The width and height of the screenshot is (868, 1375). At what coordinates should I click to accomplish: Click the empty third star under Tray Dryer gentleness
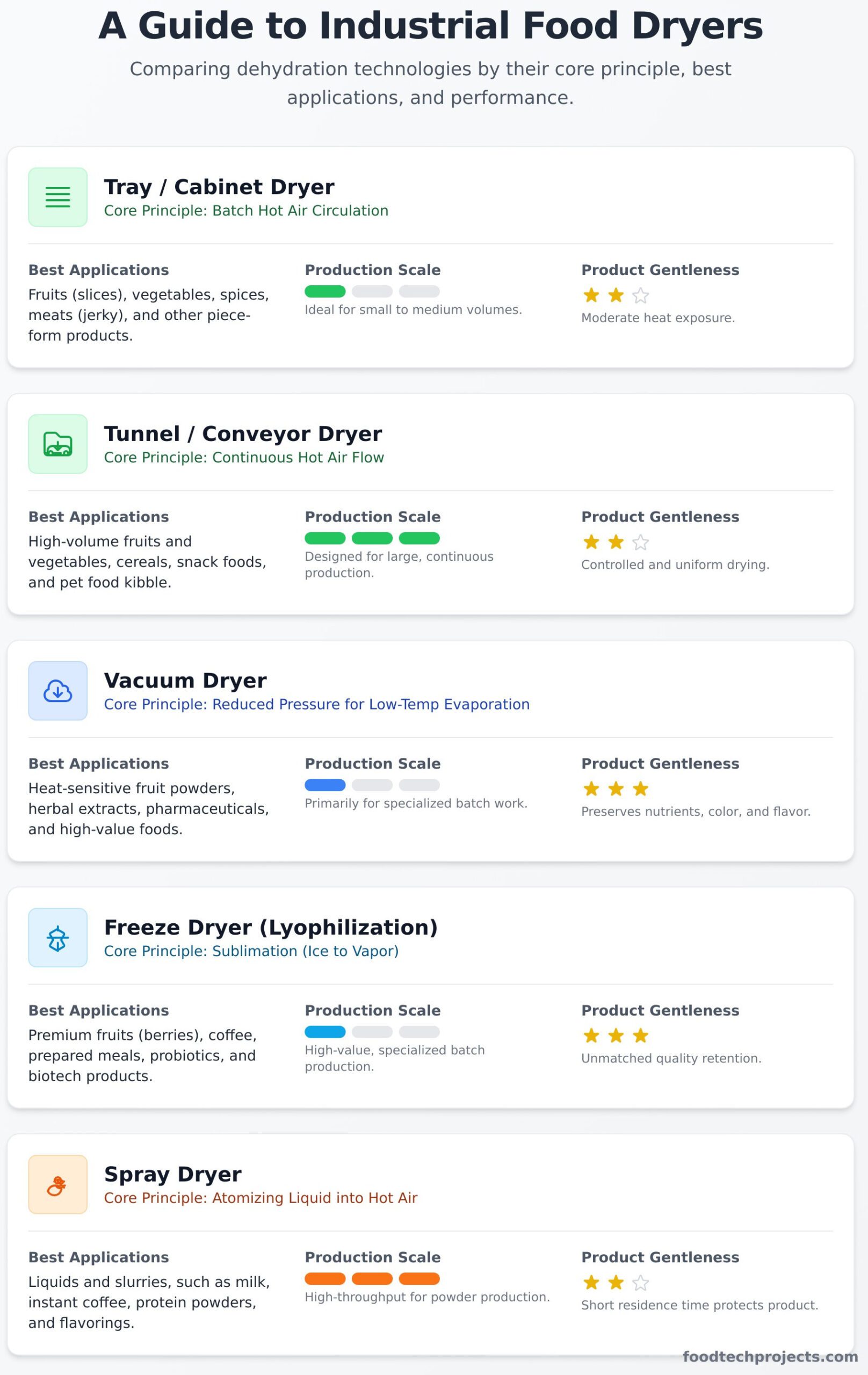[x=641, y=295]
